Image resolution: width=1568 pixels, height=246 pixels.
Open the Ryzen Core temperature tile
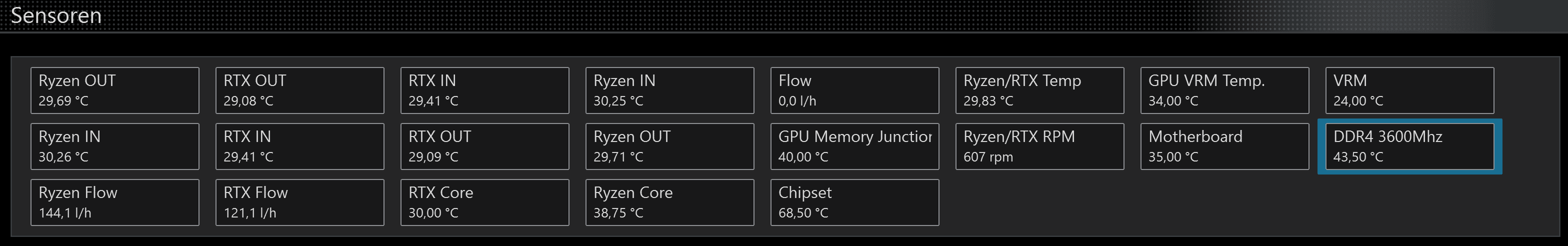point(669,202)
